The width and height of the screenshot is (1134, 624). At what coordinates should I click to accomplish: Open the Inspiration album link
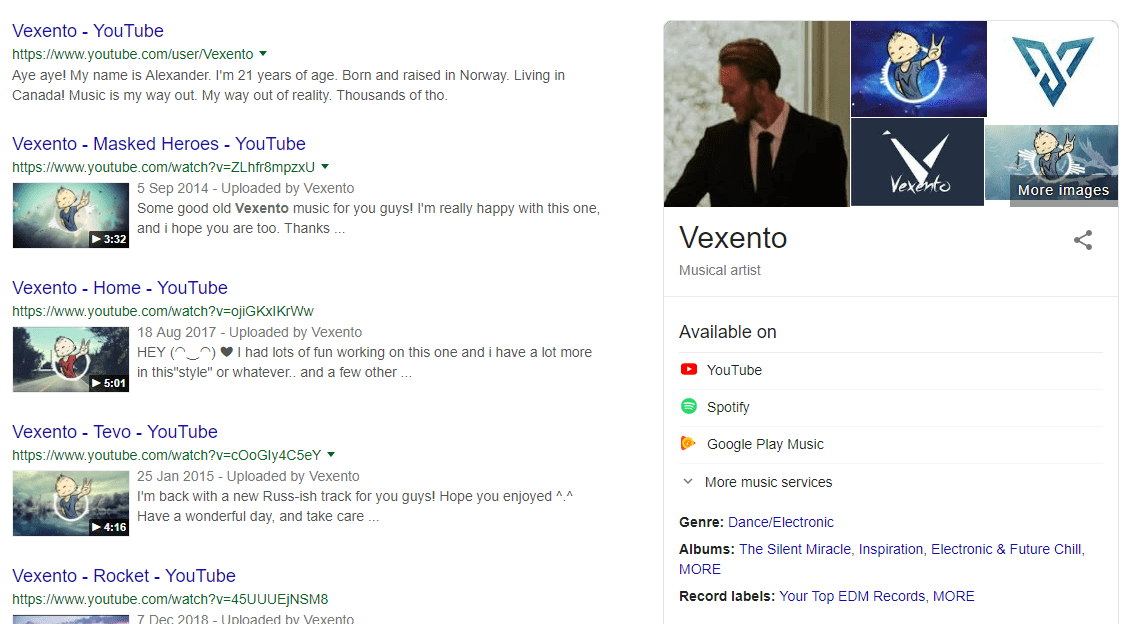coord(891,549)
